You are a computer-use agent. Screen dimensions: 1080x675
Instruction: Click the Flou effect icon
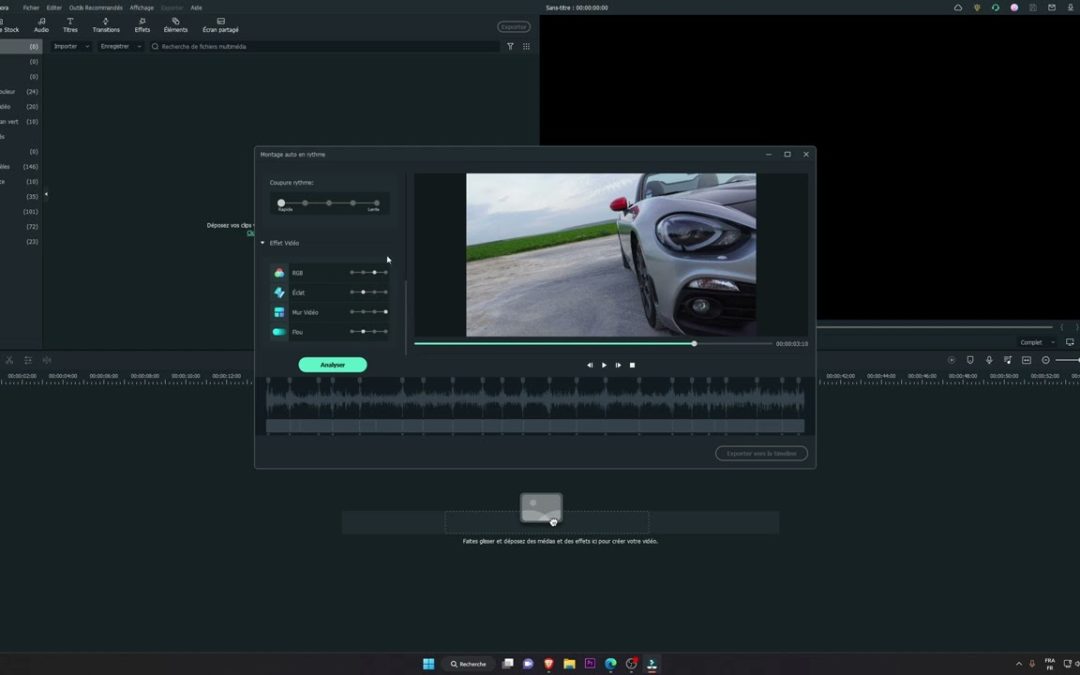(x=279, y=332)
